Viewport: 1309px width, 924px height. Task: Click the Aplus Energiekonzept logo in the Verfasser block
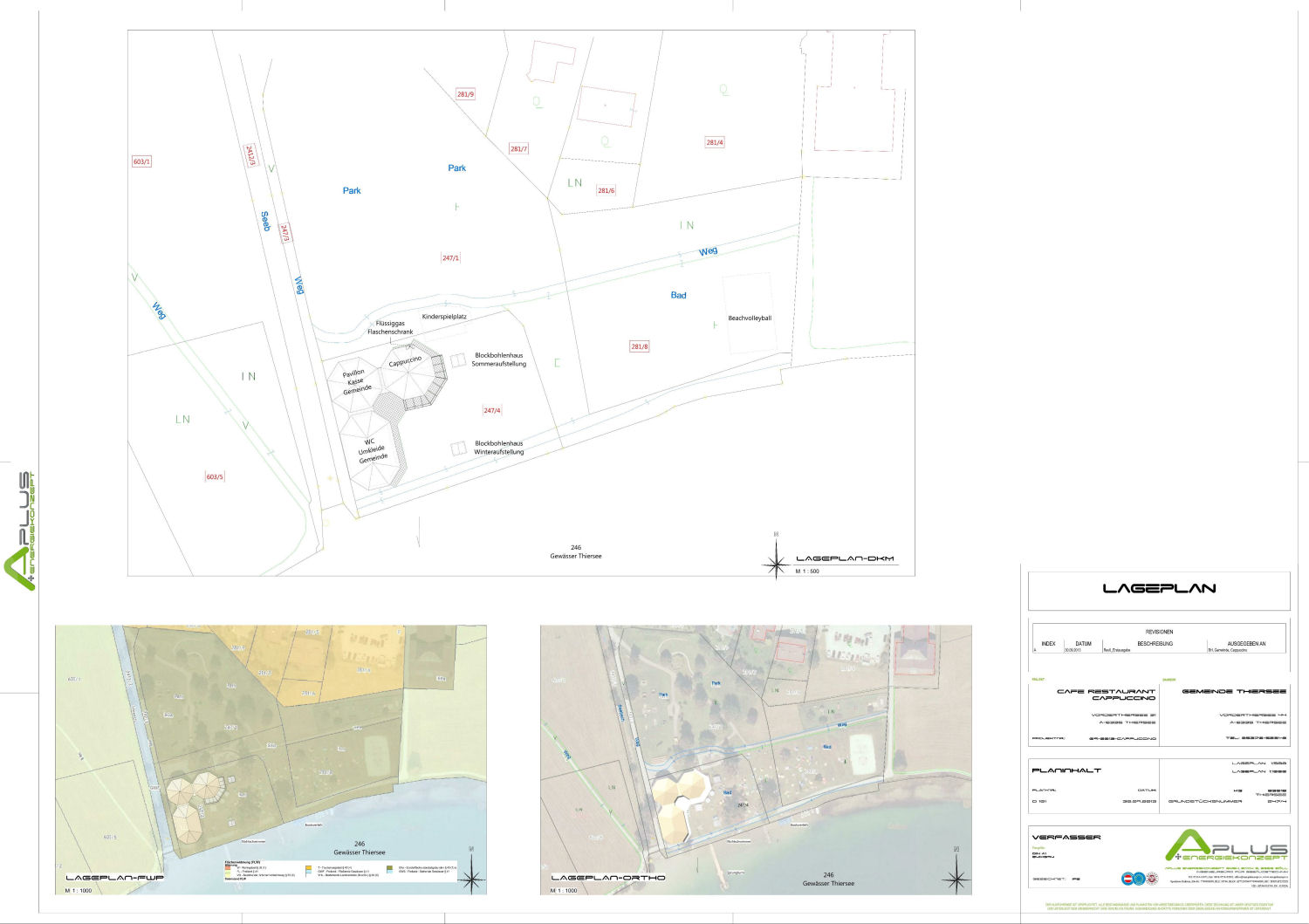(1226, 845)
